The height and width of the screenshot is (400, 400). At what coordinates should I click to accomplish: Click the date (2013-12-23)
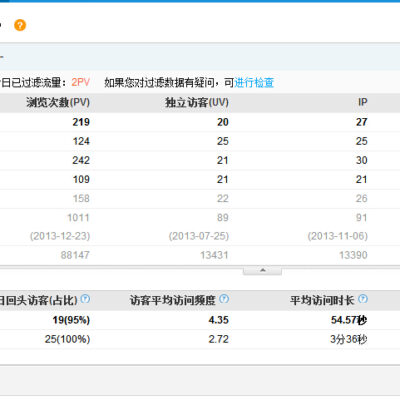click(x=60, y=236)
